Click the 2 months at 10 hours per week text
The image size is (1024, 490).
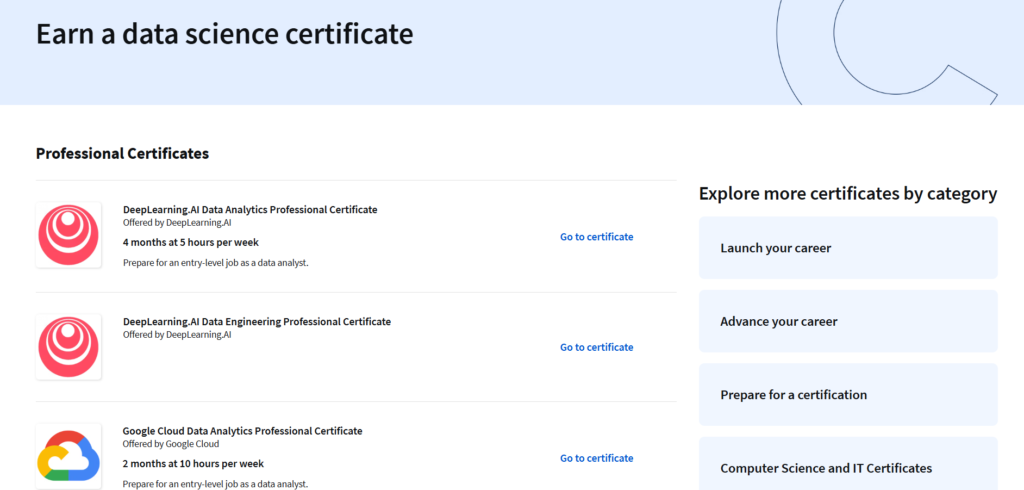(x=193, y=464)
